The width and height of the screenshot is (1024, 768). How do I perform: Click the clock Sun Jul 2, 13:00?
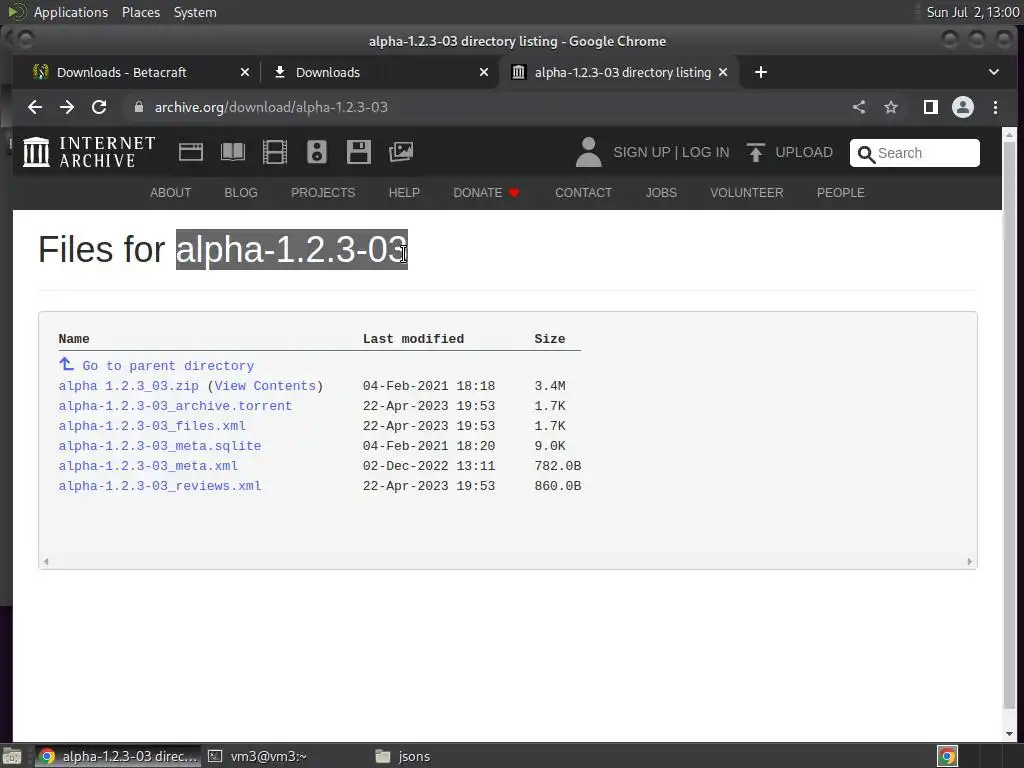pyautogui.click(x=973, y=12)
